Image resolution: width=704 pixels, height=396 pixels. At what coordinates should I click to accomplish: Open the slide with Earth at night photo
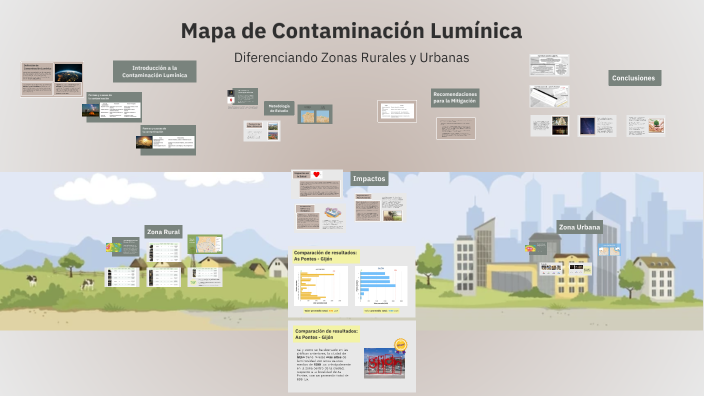tap(52, 79)
